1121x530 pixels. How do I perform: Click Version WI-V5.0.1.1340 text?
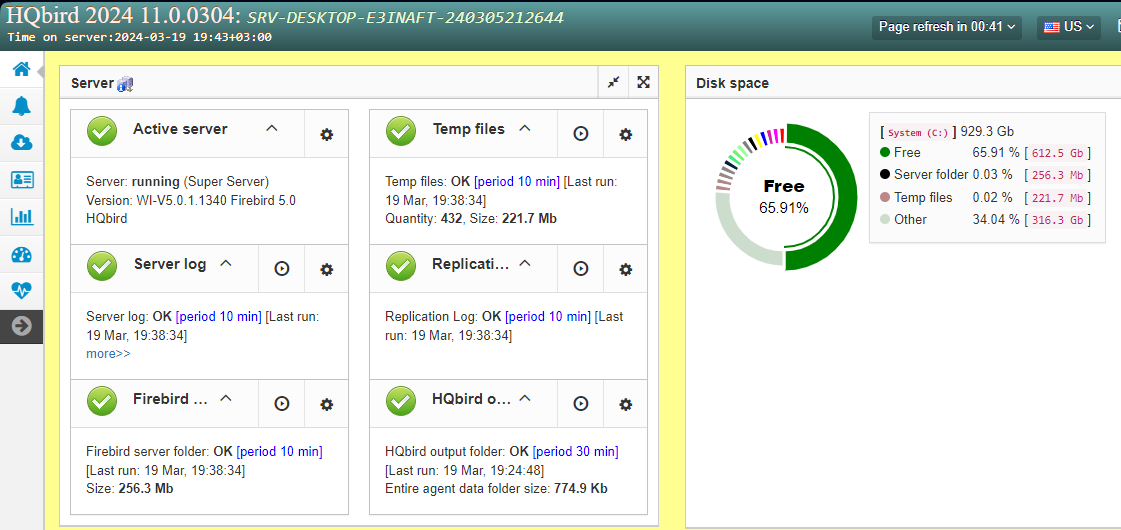point(191,200)
